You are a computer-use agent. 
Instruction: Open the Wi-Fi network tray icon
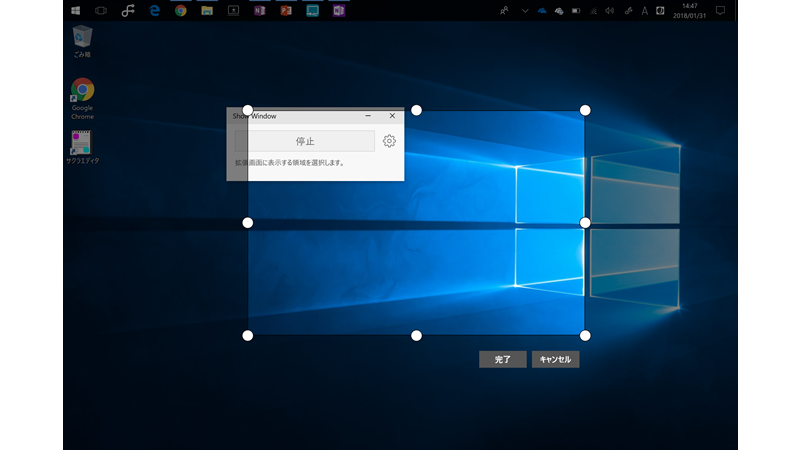[593, 11]
